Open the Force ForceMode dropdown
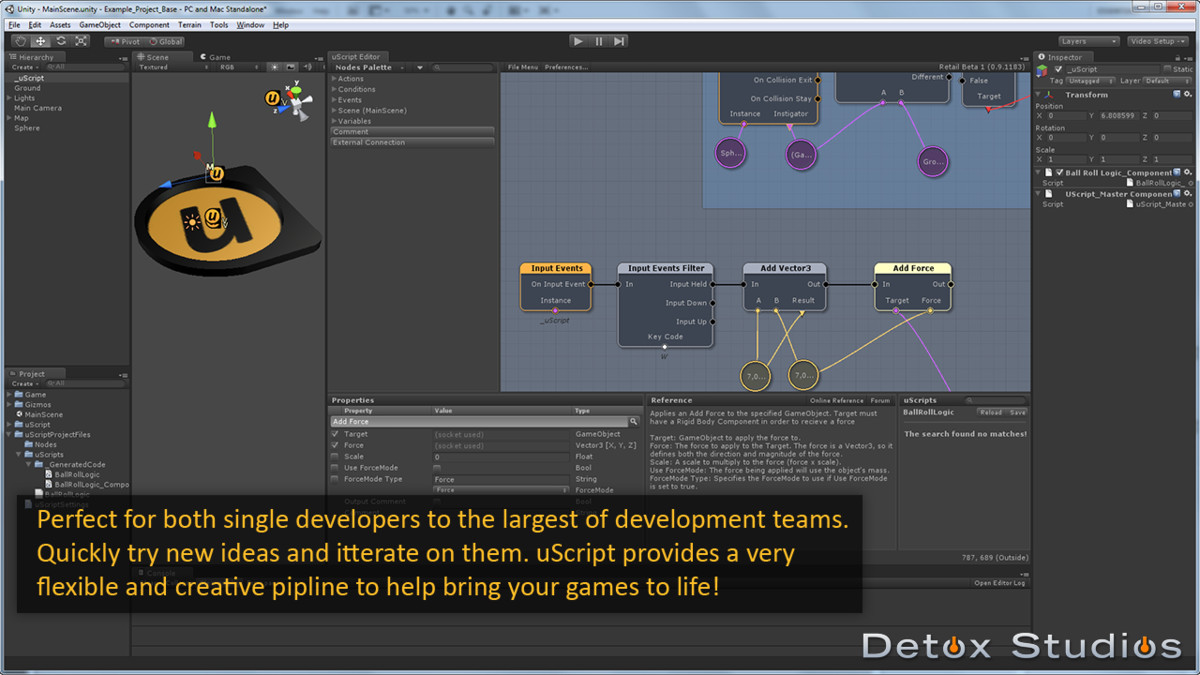The image size is (1200, 675). pos(501,490)
